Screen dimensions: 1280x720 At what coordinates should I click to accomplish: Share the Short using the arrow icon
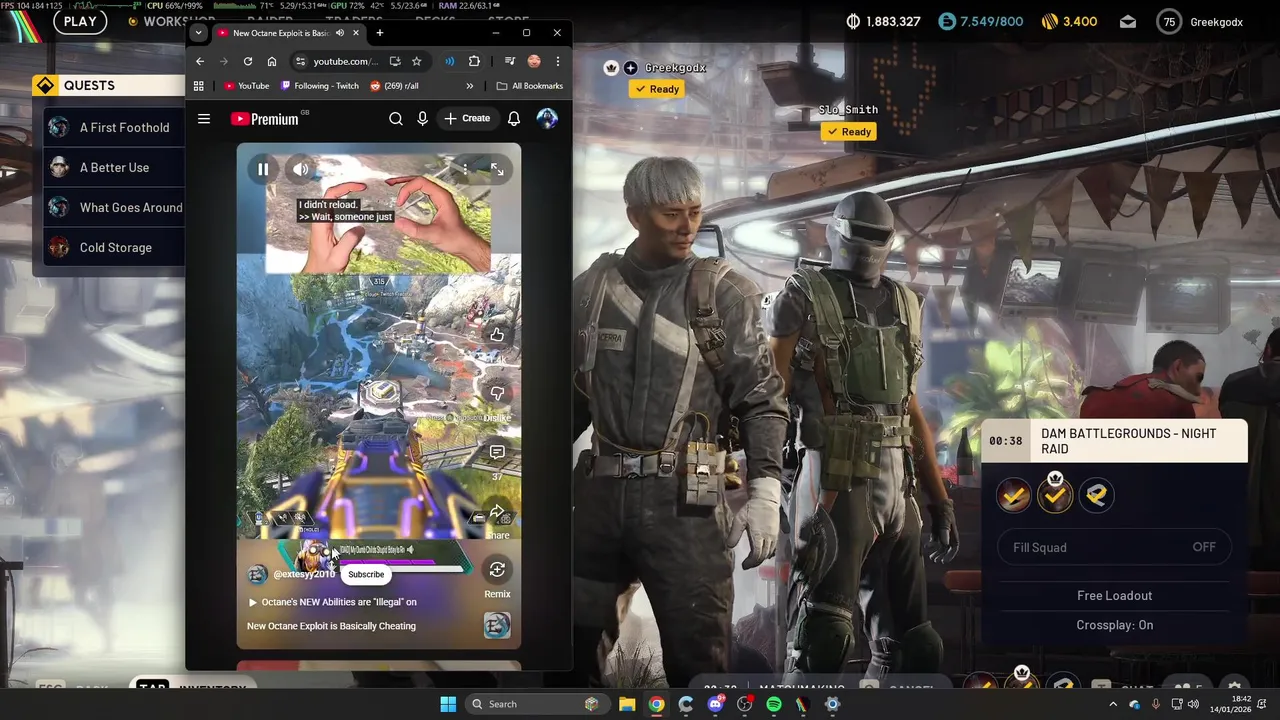tap(497, 512)
